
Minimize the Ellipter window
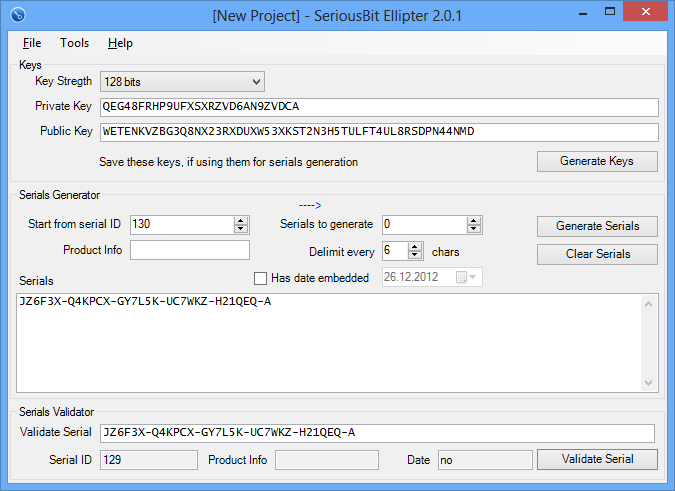[x=583, y=13]
